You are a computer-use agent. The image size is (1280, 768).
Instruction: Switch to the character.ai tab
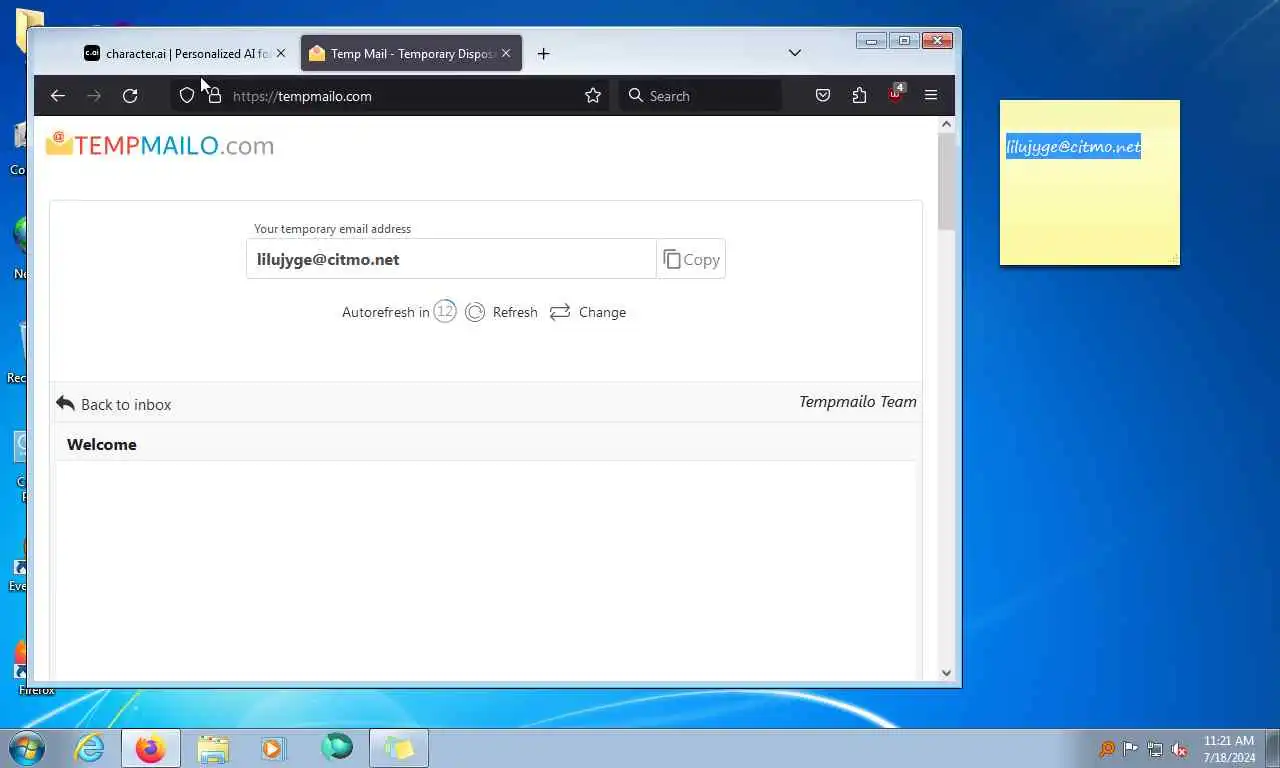coord(186,54)
